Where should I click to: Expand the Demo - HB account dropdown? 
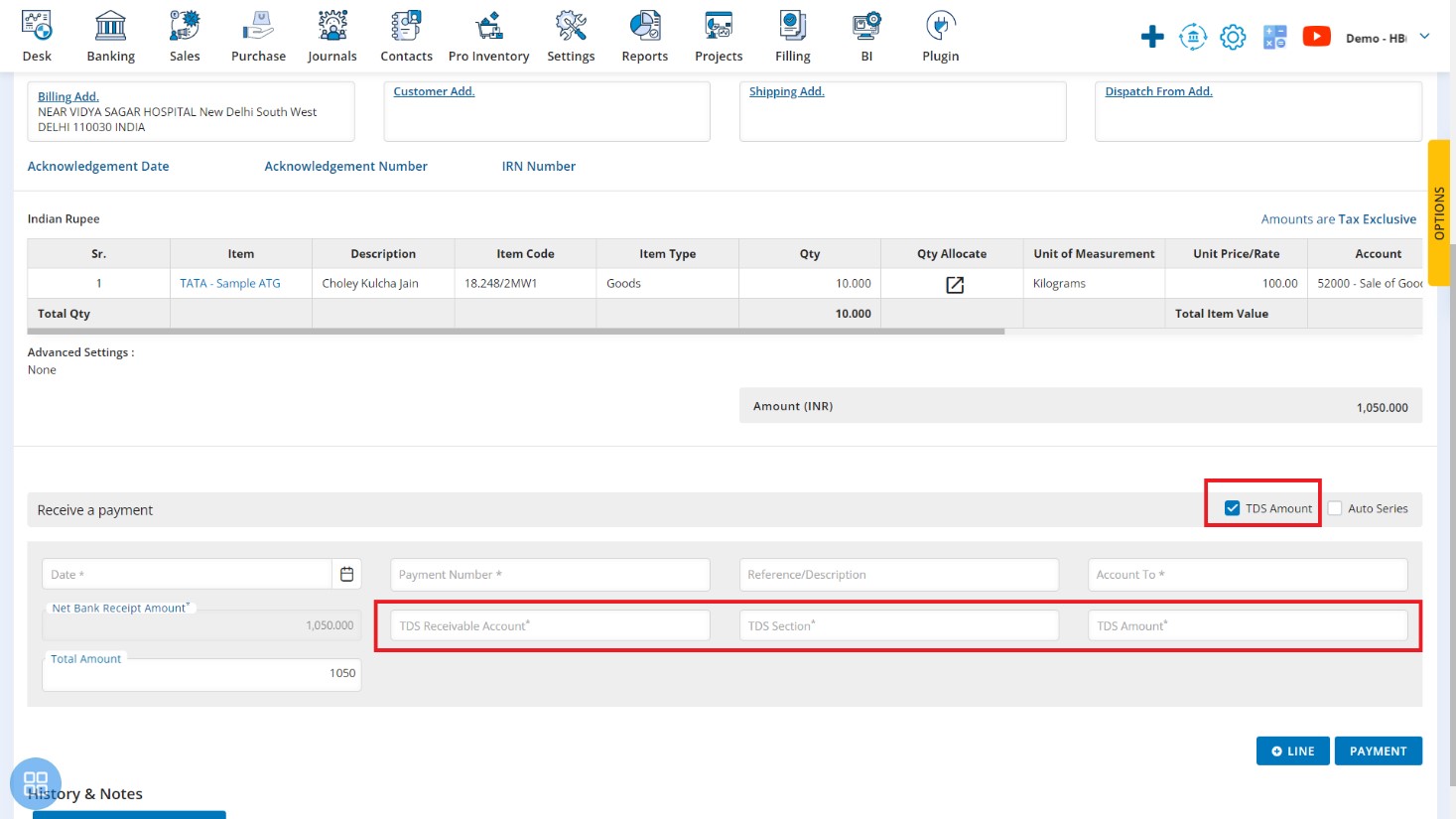pyautogui.click(x=1388, y=38)
